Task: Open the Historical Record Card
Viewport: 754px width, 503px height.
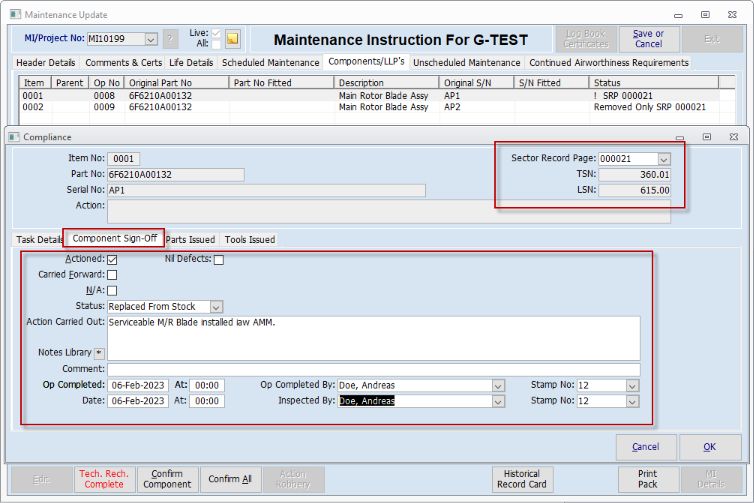Action: [x=522, y=479]
